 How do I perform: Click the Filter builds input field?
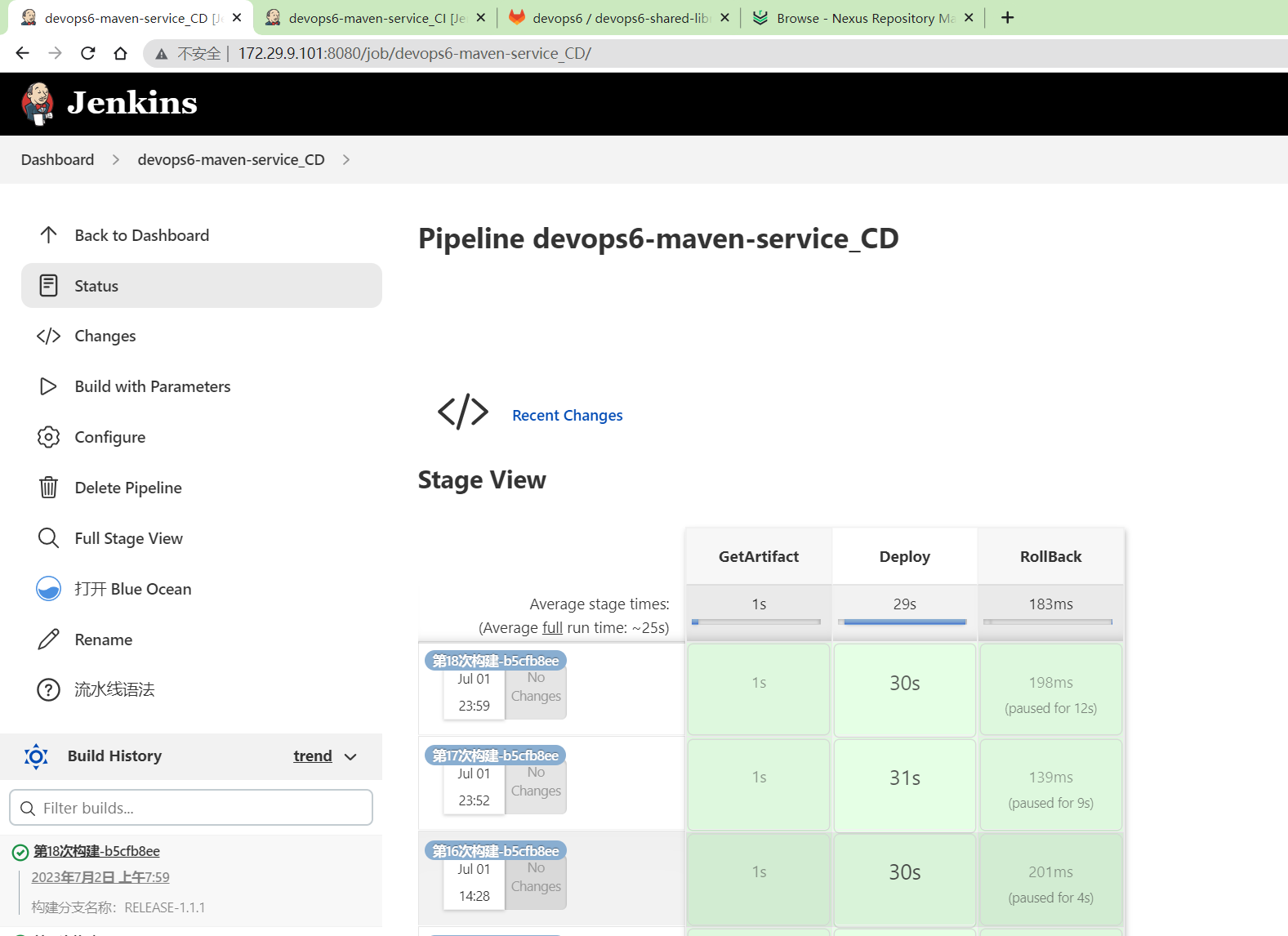[191, 808]
